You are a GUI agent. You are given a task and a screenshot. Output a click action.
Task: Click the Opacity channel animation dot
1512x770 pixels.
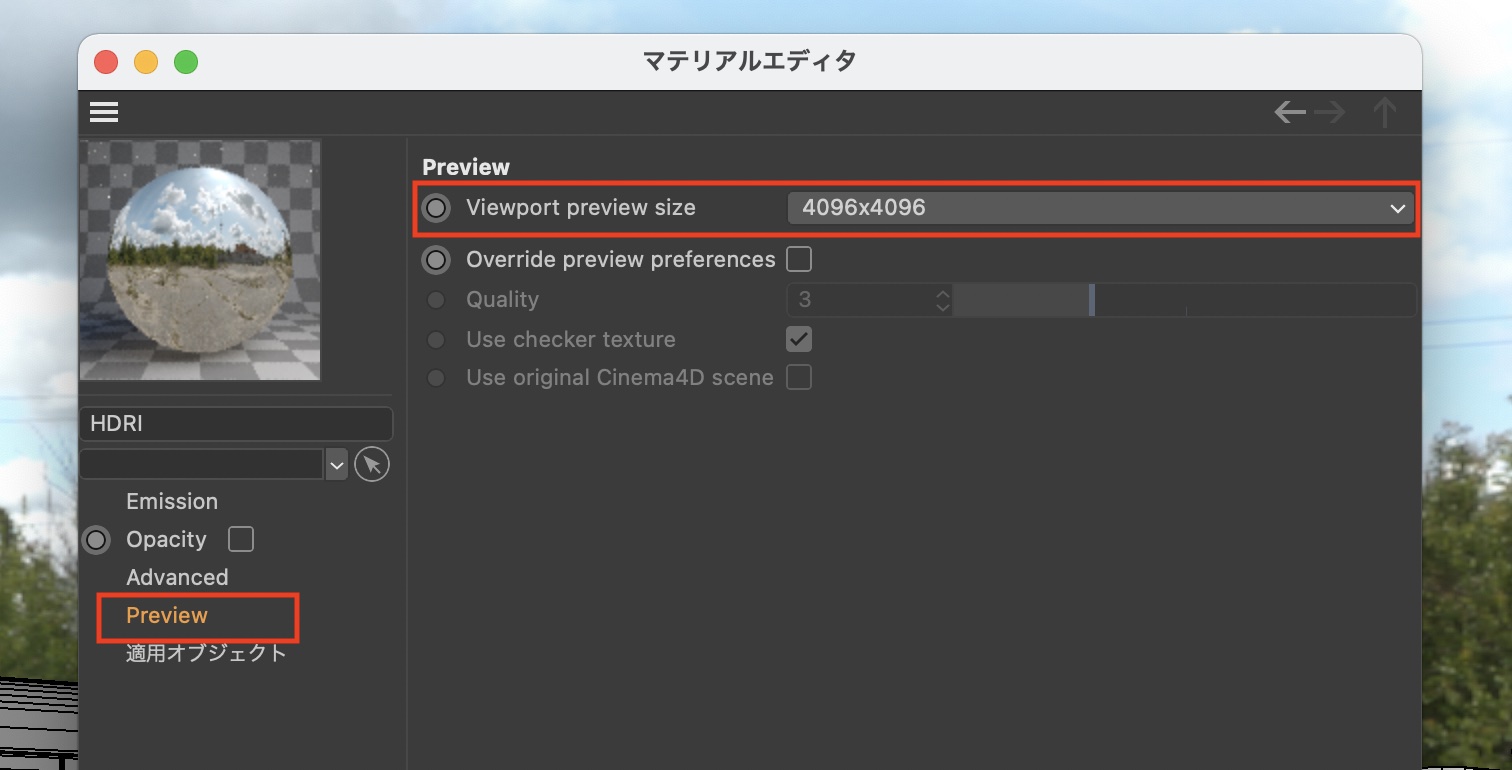point(96,540)
